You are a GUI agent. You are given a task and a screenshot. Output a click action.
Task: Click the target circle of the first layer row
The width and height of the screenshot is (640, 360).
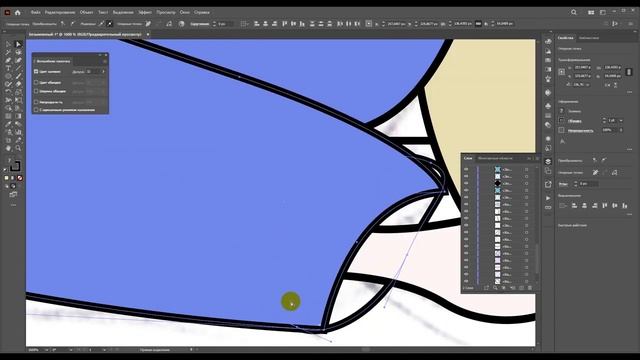[527, 169]
